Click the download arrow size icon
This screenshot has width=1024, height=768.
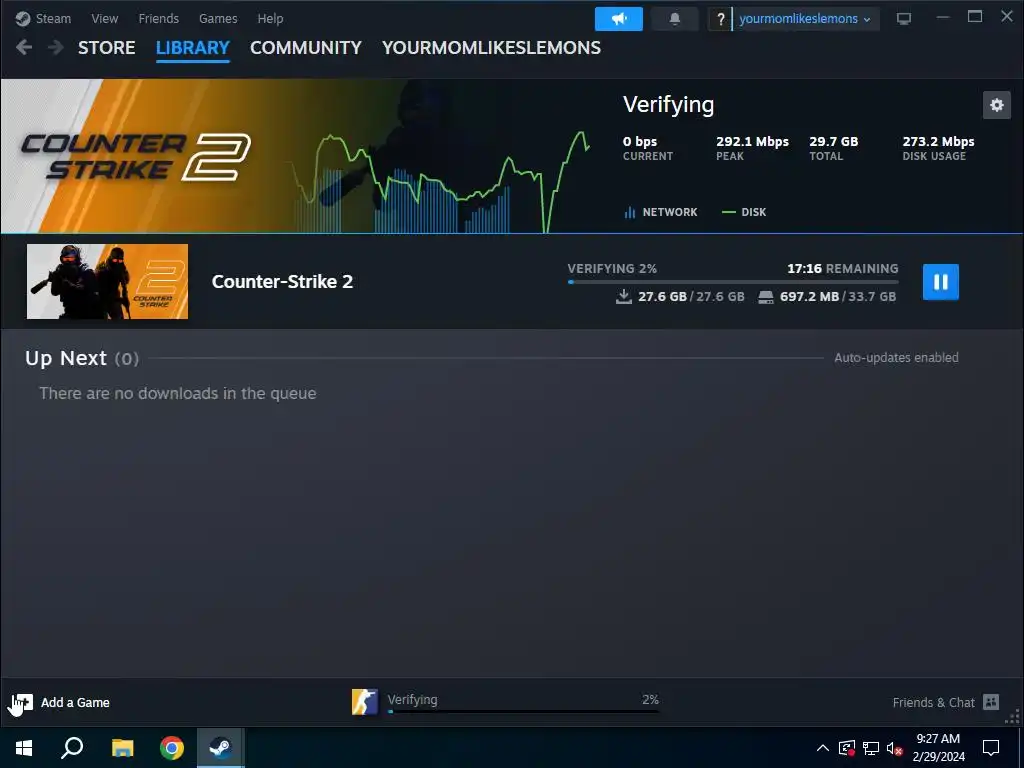pyautogui.click(x=624, y=296)
